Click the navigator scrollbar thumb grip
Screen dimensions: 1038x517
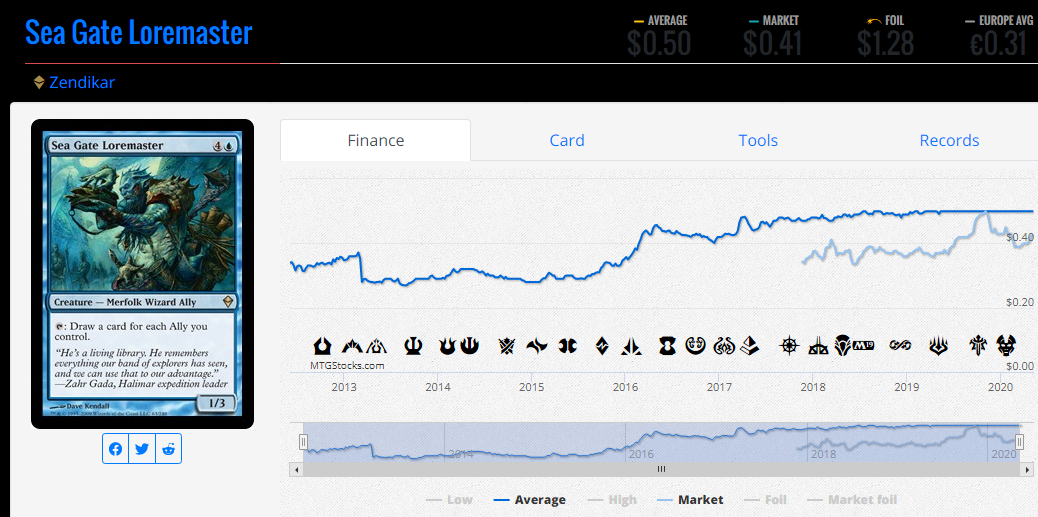(661, 469)
